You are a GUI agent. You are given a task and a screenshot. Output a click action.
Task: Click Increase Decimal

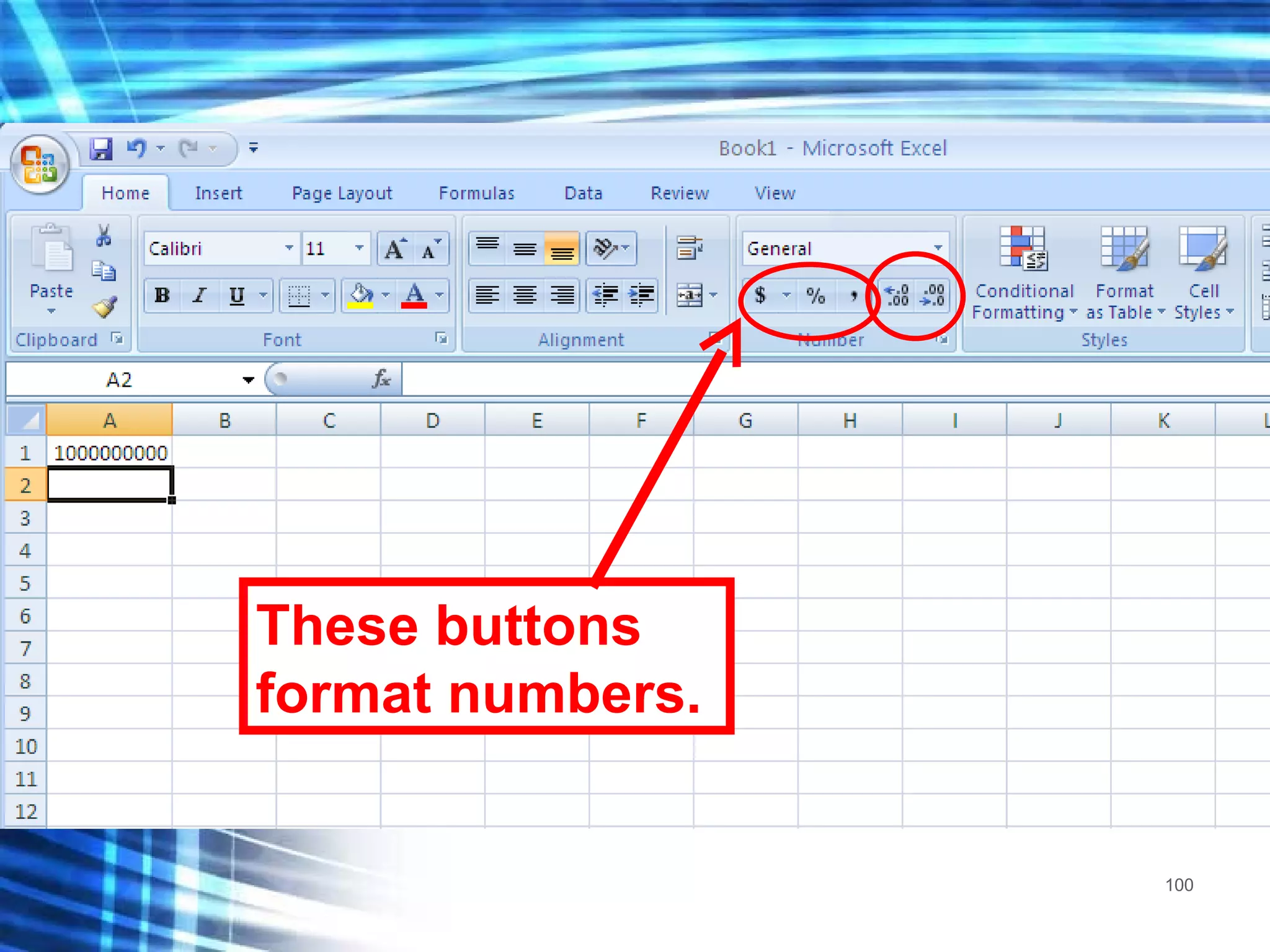tap(897, 296)
